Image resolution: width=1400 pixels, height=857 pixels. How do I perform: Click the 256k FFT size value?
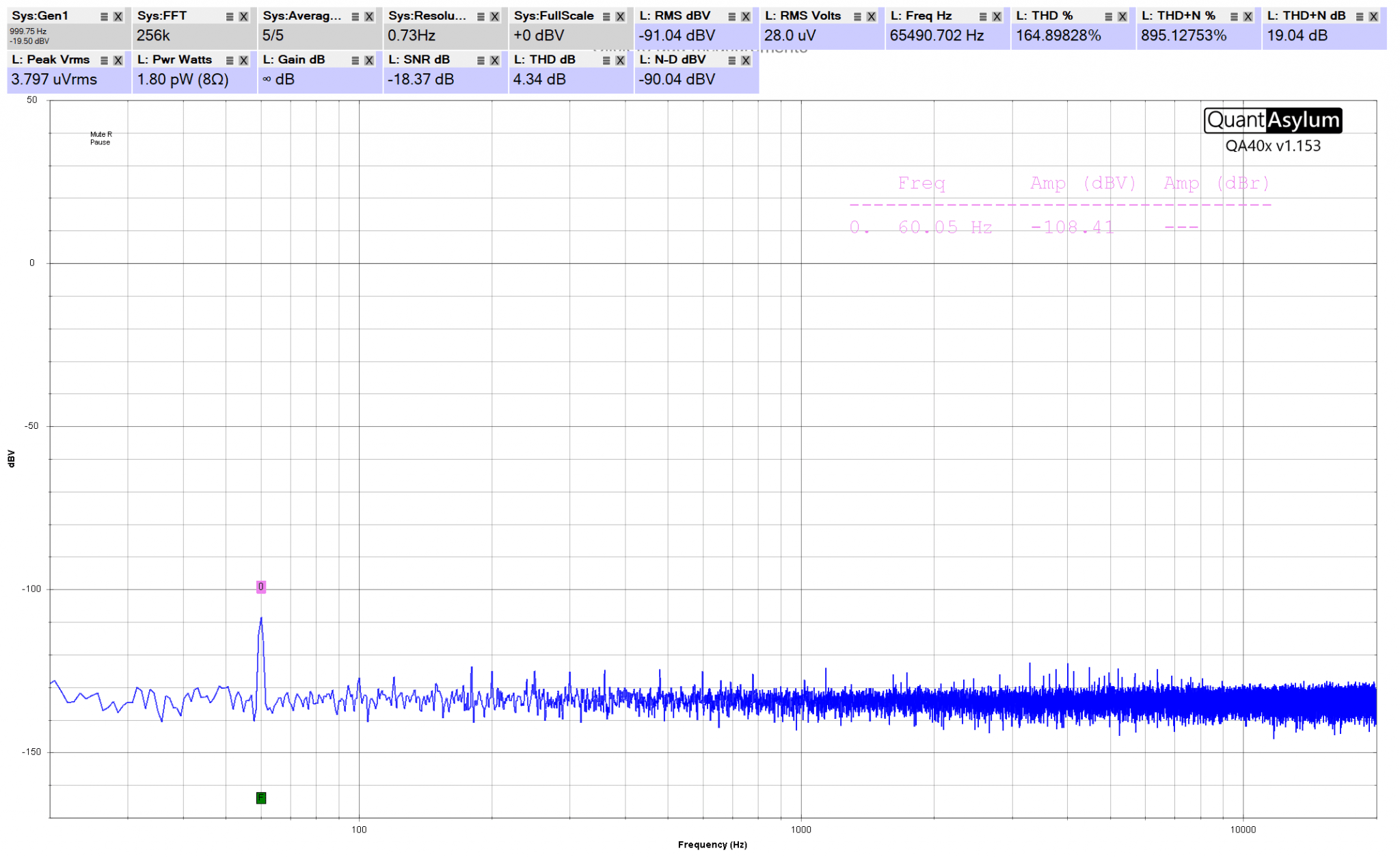pyautogui.click(x=153, y=36)
